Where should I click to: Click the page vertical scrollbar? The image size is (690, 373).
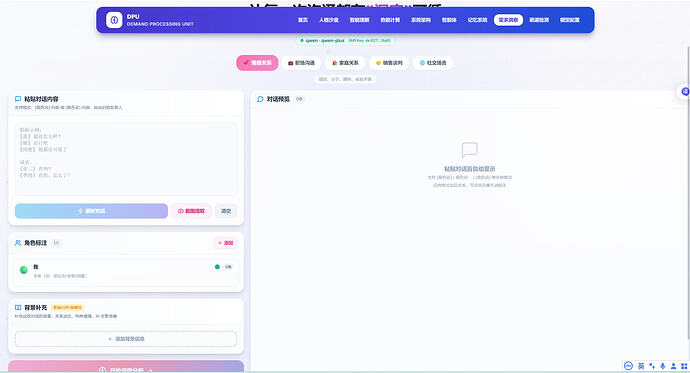coord(688,193)
